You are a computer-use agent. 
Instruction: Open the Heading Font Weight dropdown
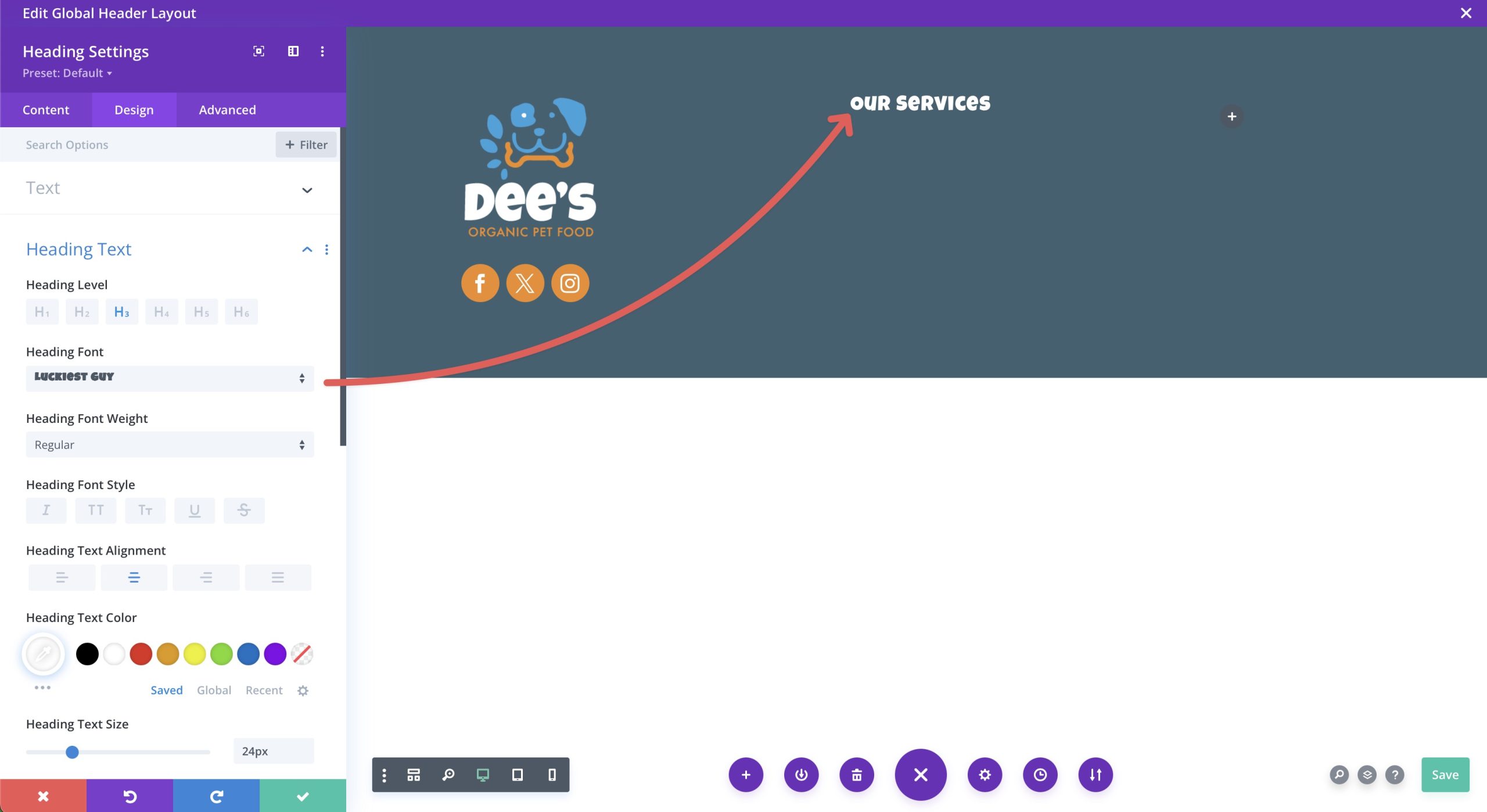coord(168,444)
